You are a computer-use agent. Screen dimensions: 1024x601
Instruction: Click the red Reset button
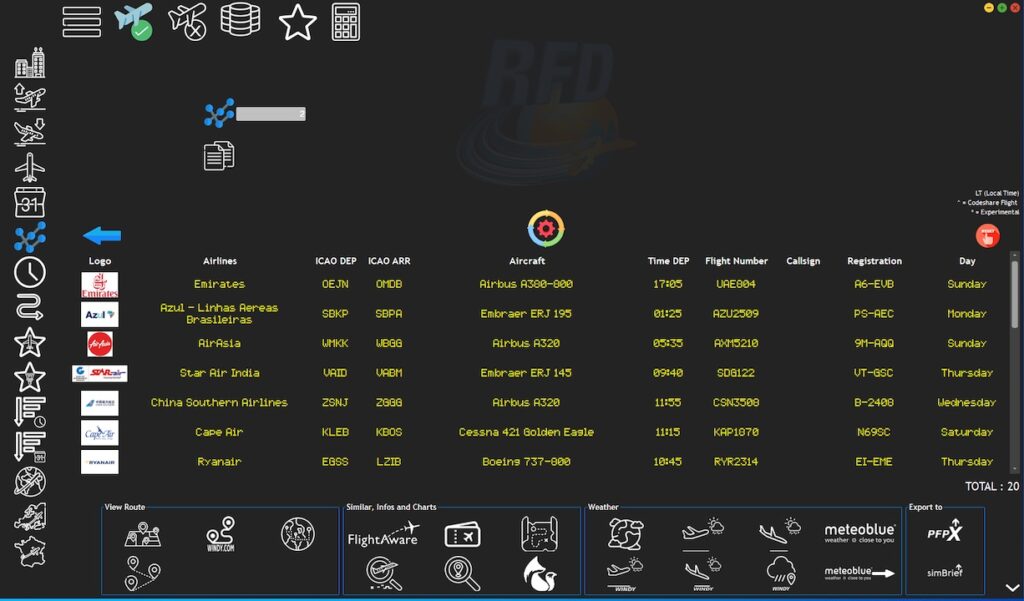987,235
